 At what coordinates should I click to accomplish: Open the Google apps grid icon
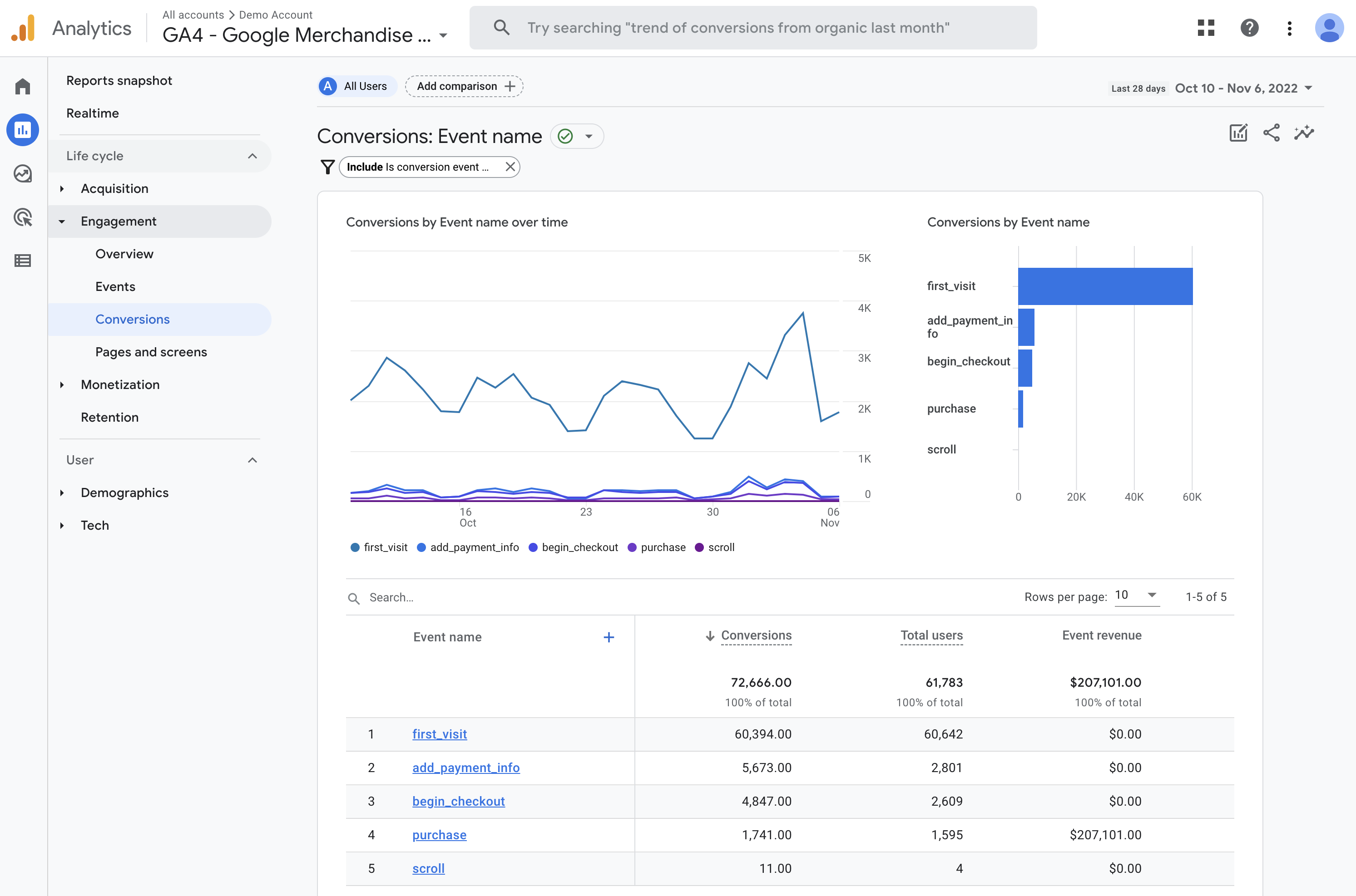tap(1206, 28)
